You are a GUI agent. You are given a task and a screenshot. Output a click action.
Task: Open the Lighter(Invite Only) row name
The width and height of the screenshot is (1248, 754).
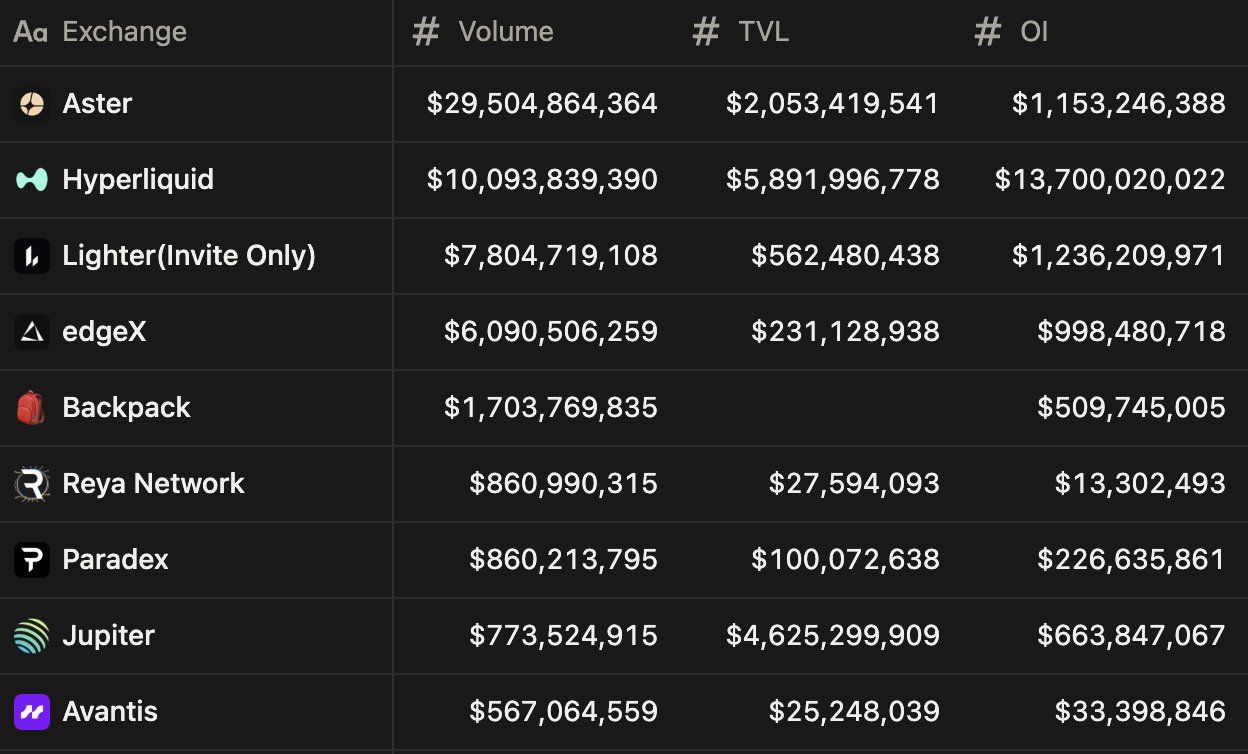pyautogui.click(x=189, y=256)
